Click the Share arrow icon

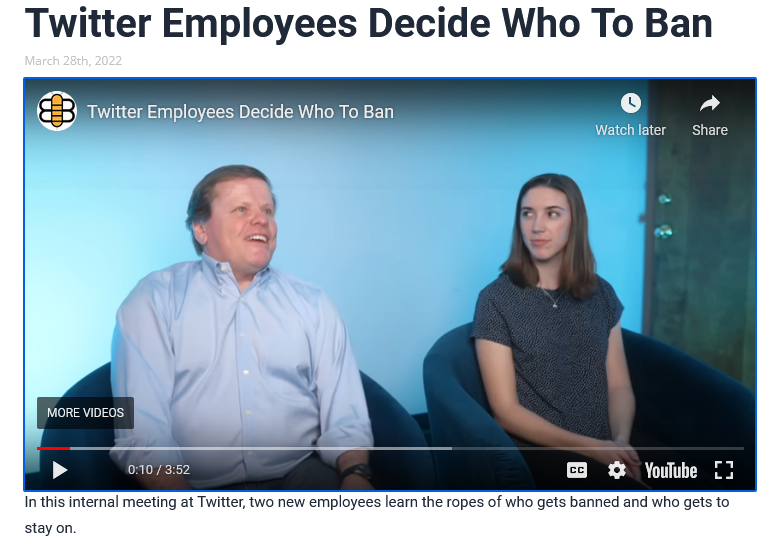tap(710, 103)
